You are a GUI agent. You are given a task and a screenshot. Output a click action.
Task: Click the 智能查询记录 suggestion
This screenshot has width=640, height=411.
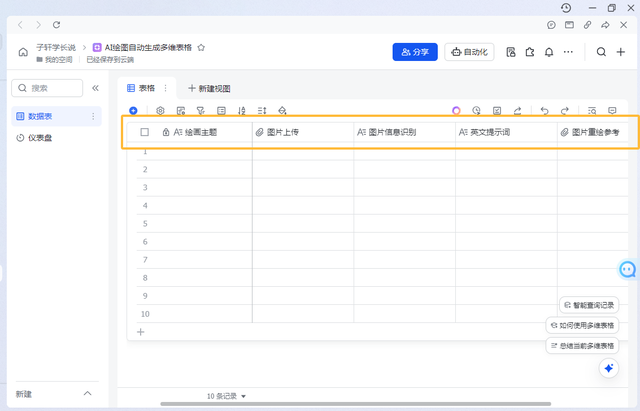coord(589,305)
